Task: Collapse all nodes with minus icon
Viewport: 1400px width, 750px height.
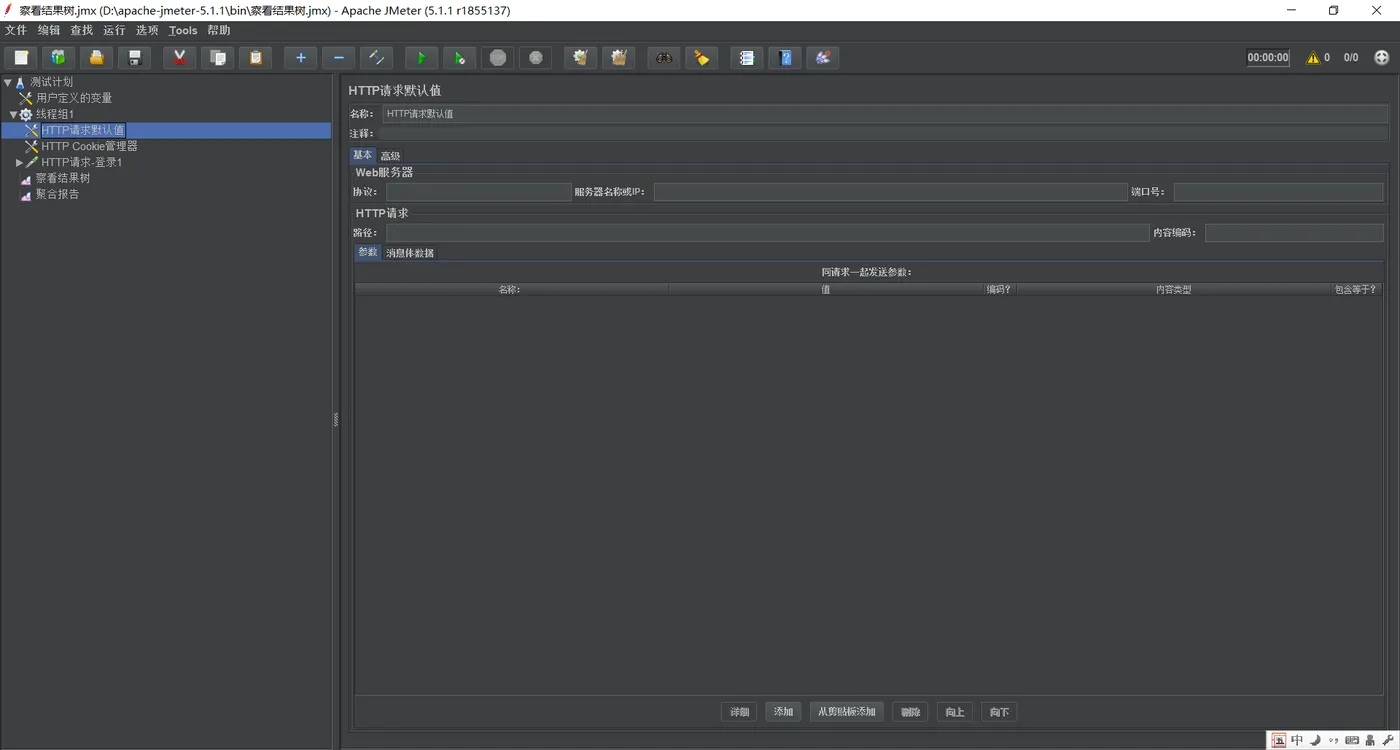Action: [338, 58]
